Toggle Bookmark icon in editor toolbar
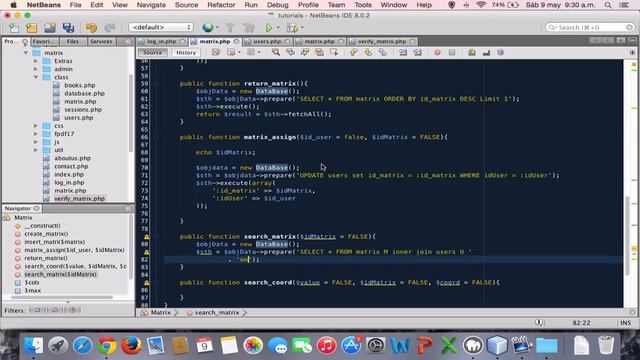This screenshot has width=640, height=360. click(x=383, y=52)
